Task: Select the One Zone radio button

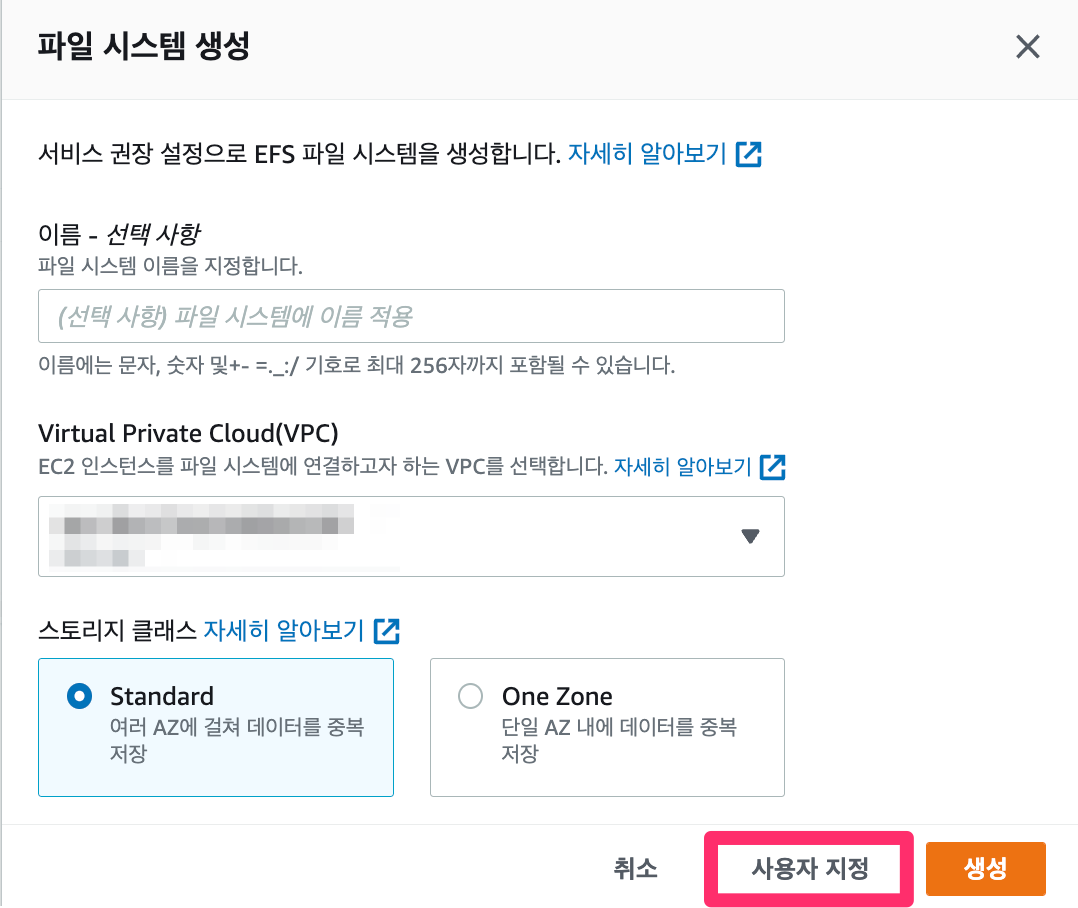Action: pos(470,697)
